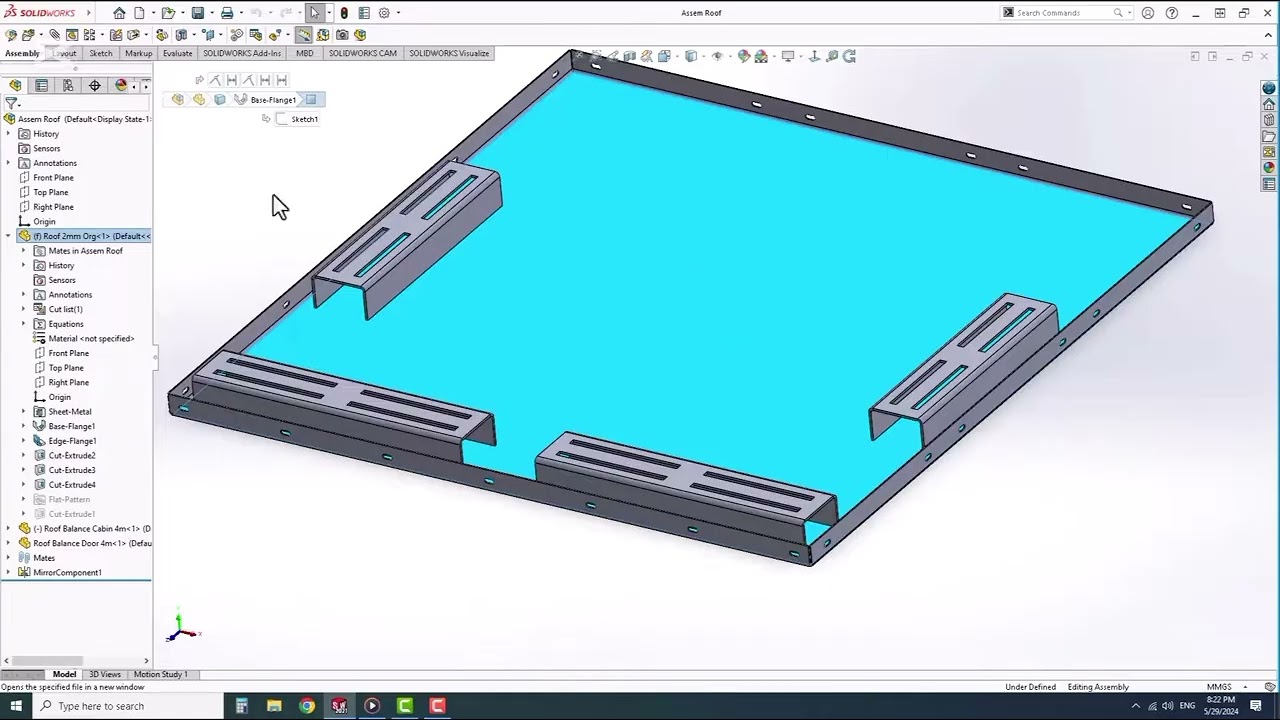Open Design Library in task pane
This screenshot has height=720, width=1280.
(x=1269, y=120)
